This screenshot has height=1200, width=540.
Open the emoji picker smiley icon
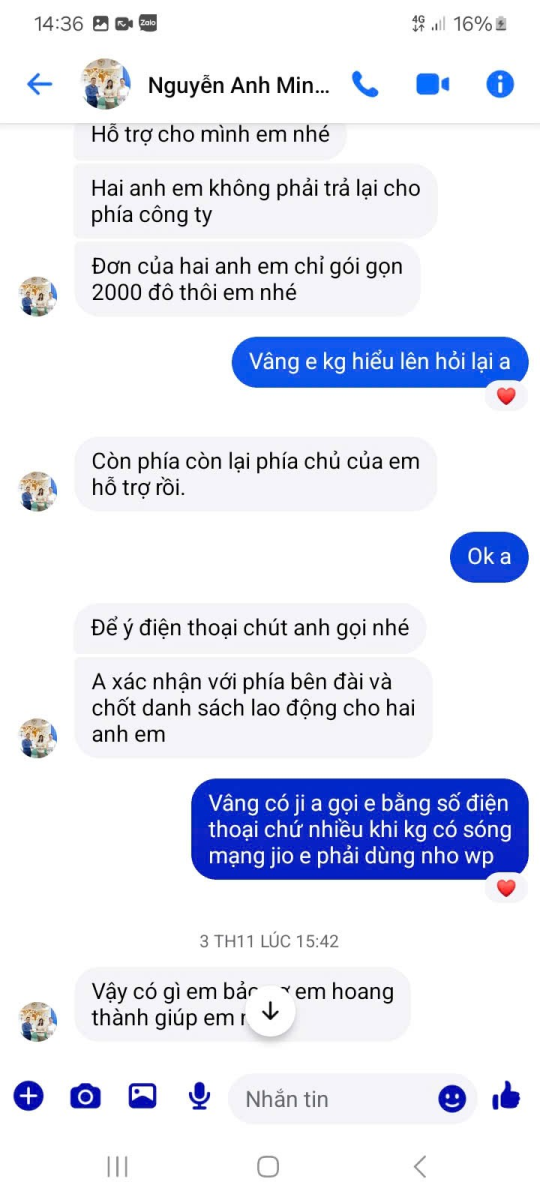click(x=452, y=1099)
